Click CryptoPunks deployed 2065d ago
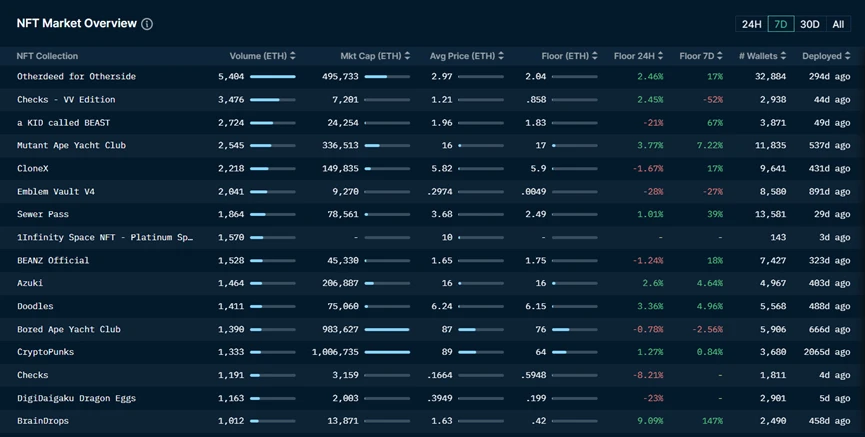The width and height of the screenshot is (865, 437). coord(827,352)
